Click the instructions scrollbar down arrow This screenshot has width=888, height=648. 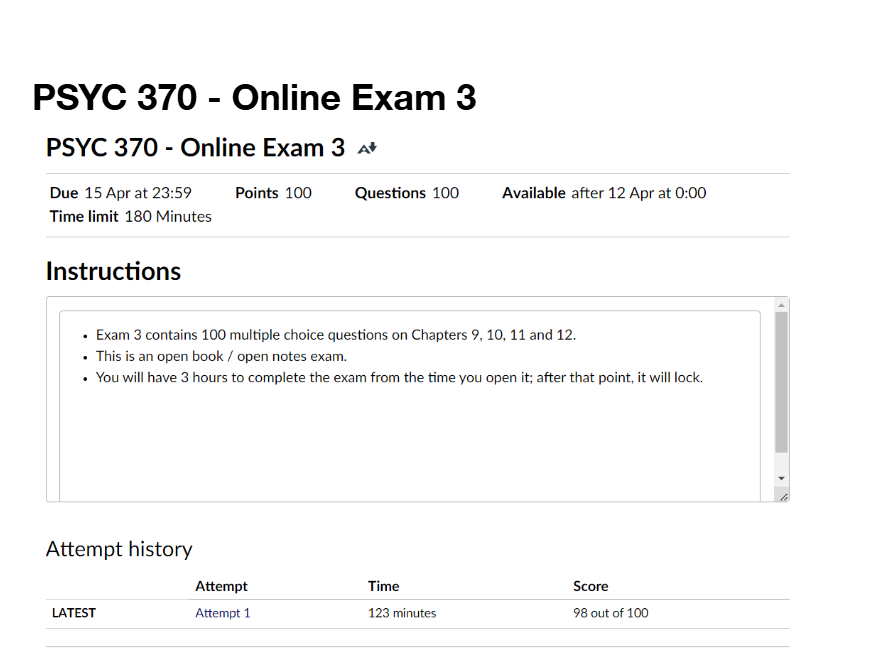[x=782, y=479]
